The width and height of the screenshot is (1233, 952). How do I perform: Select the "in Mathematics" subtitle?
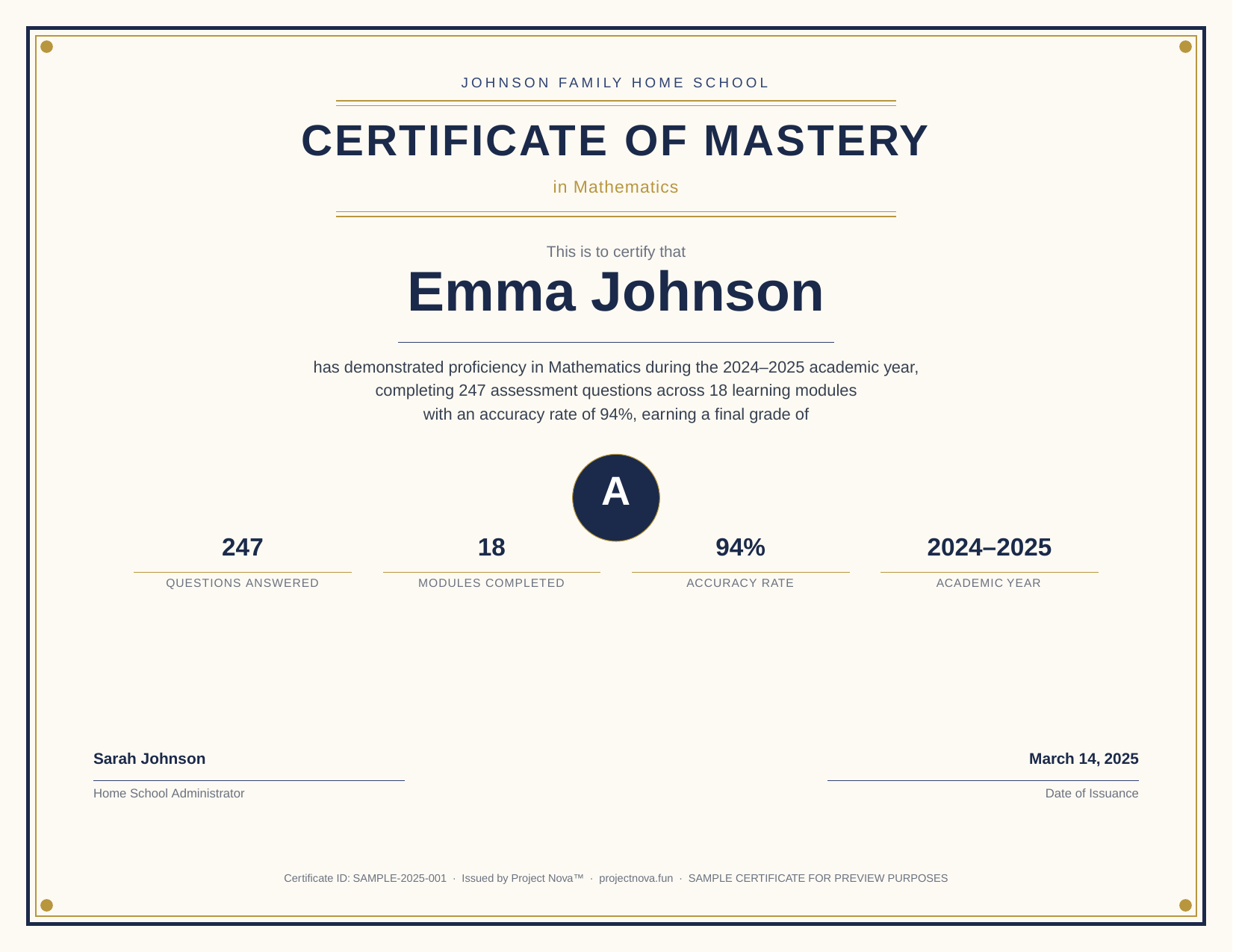(x=615, y=187)
